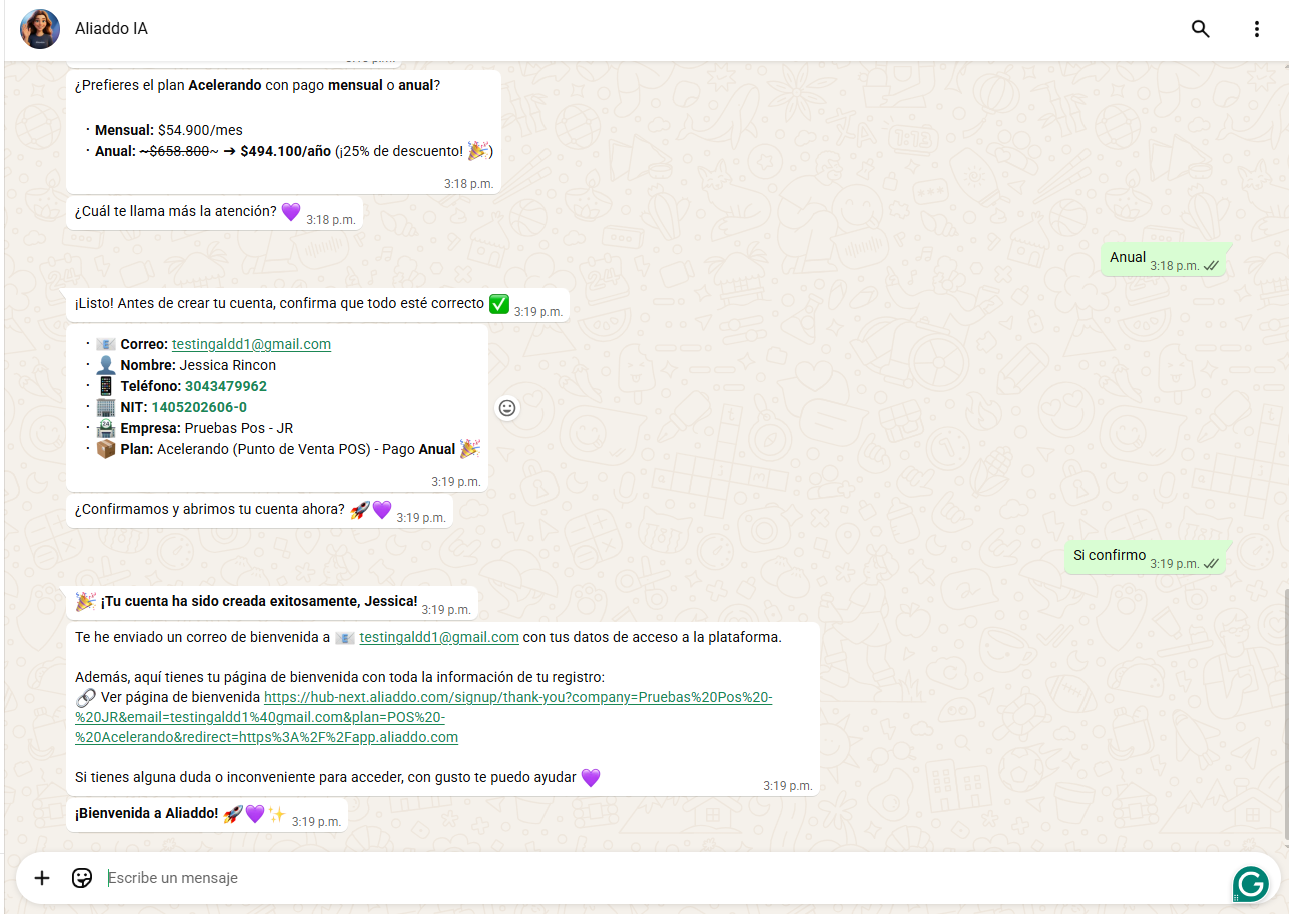The width and height of the screenshot is (1289, 914).
Task: Click the chat vertical scrollbar
Action: click(x=1285, y=715)
